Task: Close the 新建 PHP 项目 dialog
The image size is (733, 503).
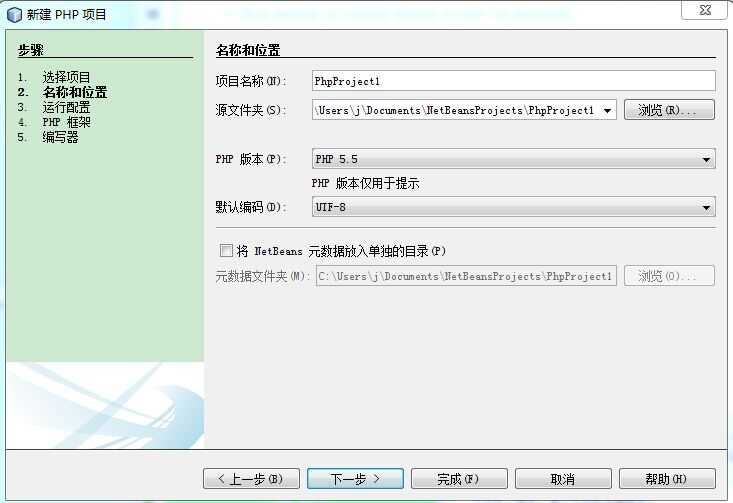Action: [704, 10]
